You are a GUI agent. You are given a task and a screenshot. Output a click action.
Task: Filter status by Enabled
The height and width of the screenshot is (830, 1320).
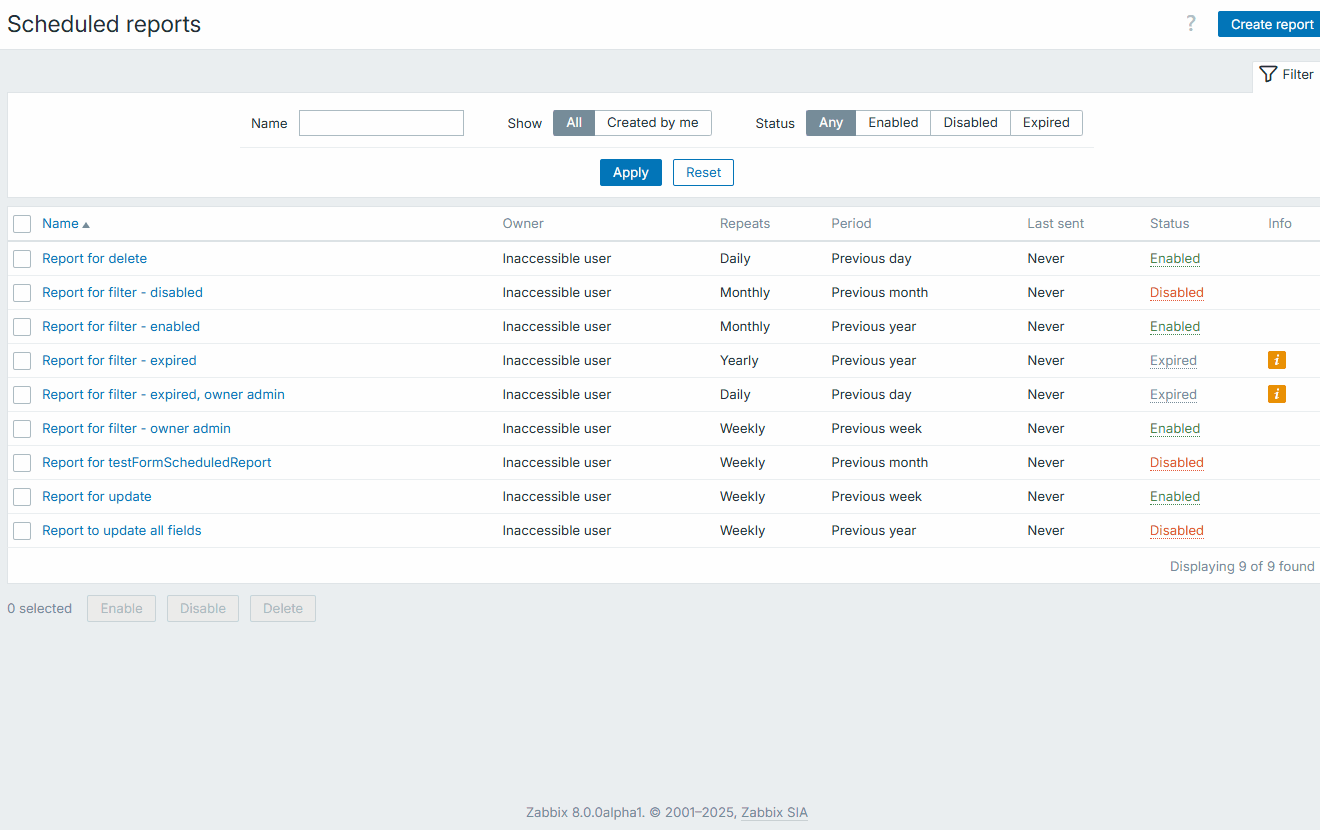click(x=892, y=123)
